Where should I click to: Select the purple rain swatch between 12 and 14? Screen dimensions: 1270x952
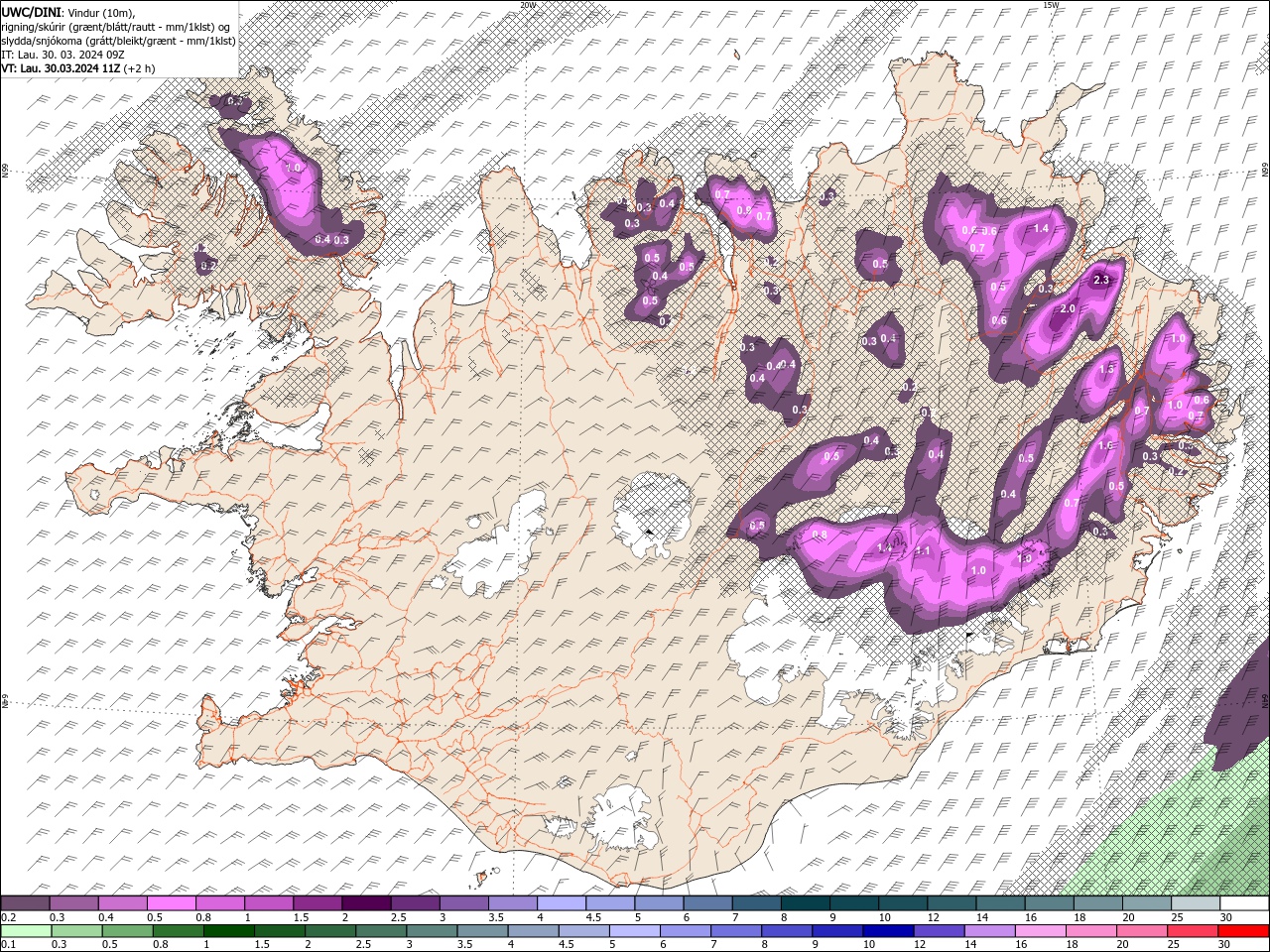(939, 931)
